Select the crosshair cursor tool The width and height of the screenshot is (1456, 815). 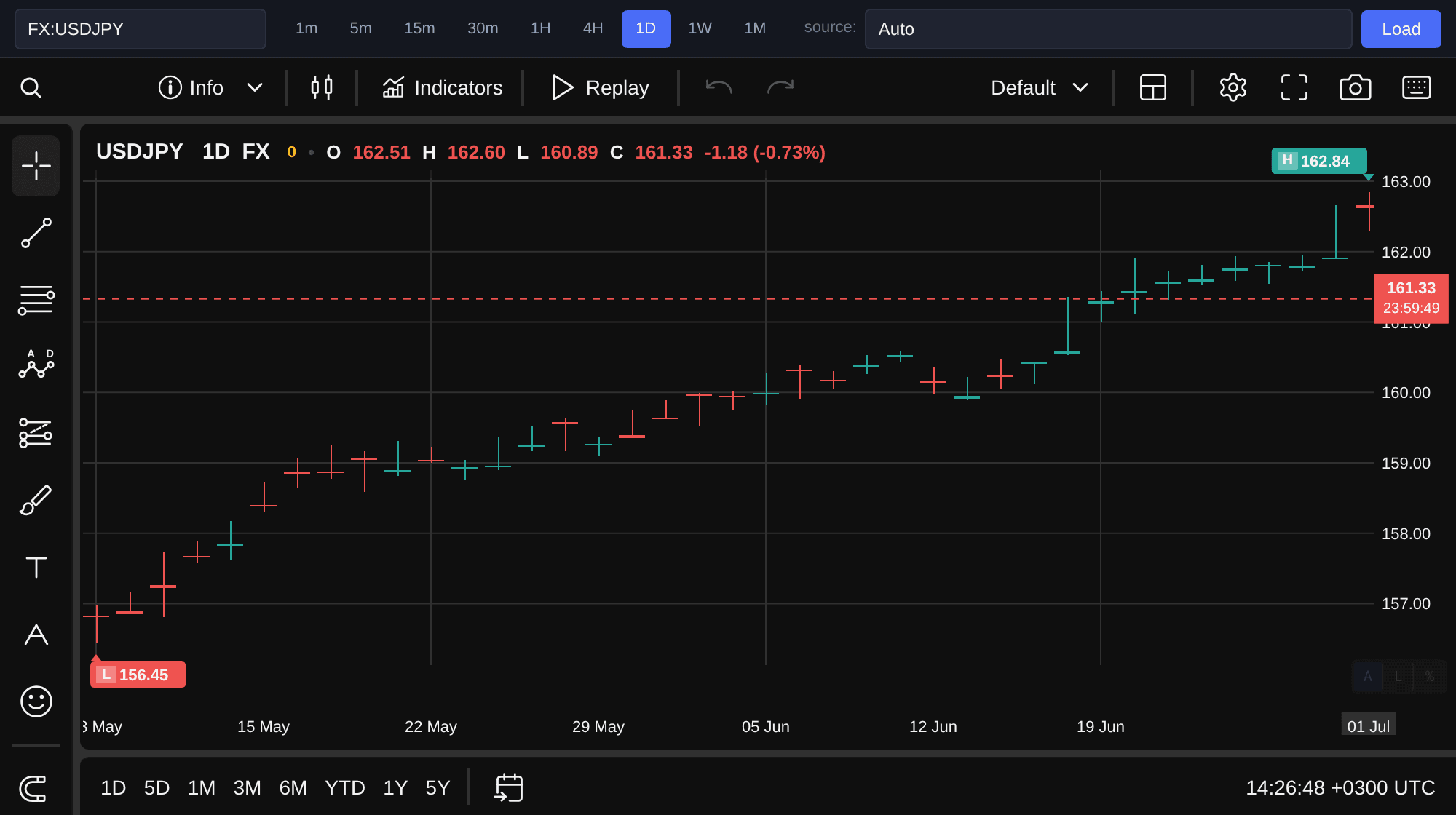[x=36, y=166]
